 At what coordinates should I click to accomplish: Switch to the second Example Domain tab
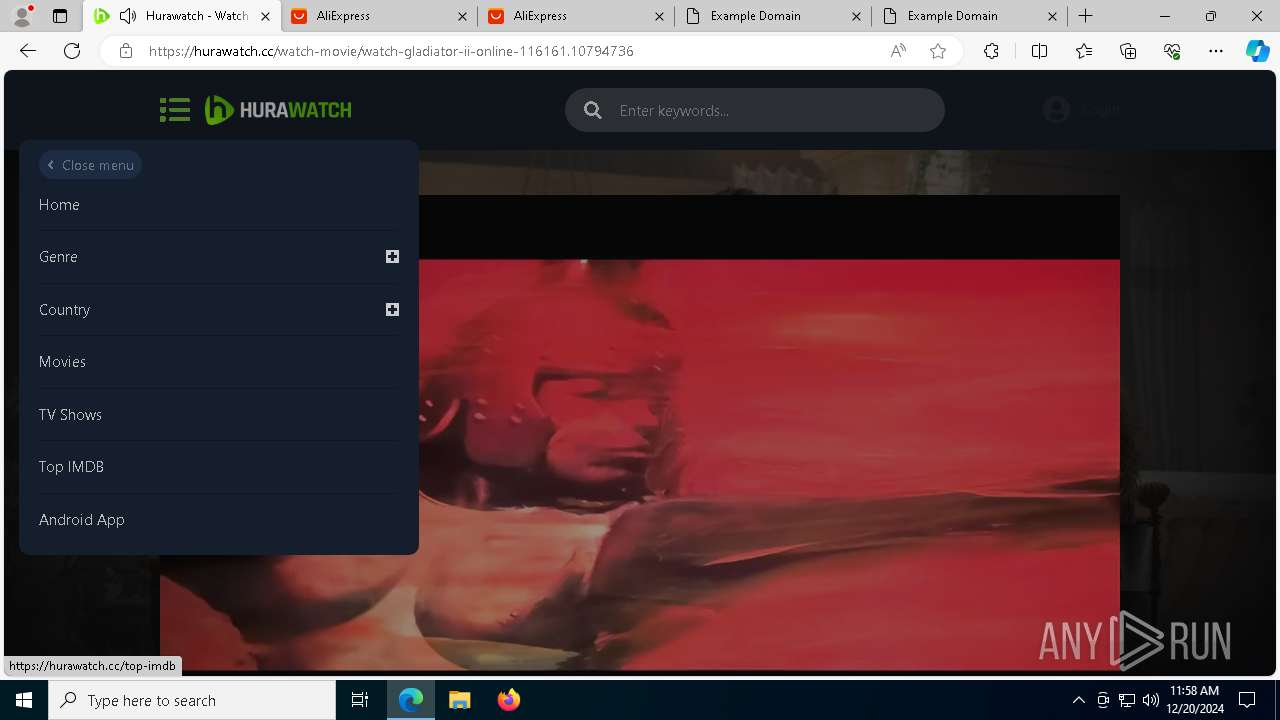969,16
